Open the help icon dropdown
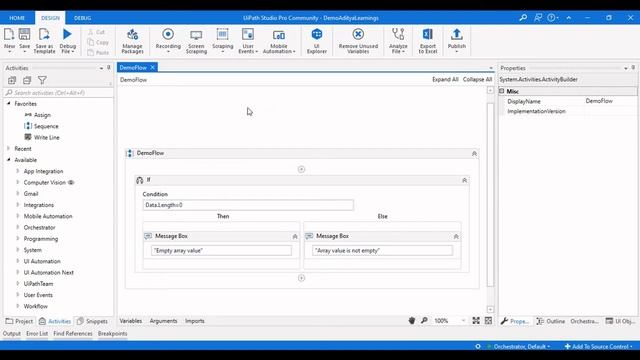This screenshot has height=360, width=640. coord(553,18)
